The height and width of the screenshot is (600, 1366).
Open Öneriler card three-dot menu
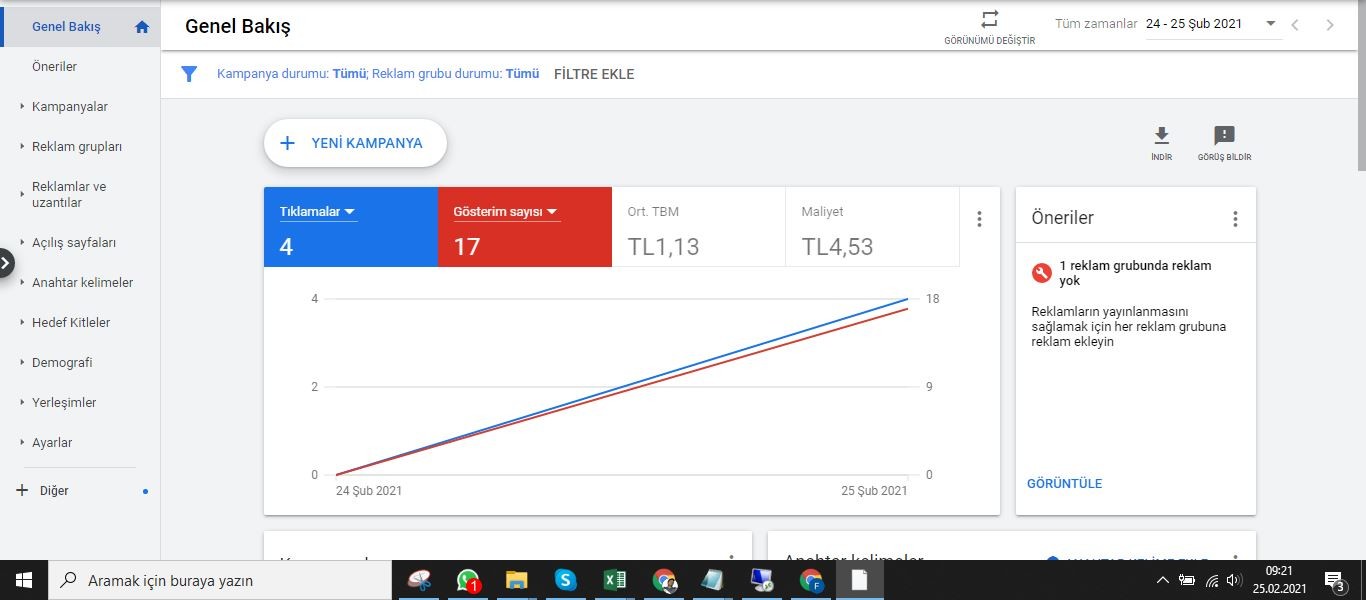click(x=1235, y=219)
